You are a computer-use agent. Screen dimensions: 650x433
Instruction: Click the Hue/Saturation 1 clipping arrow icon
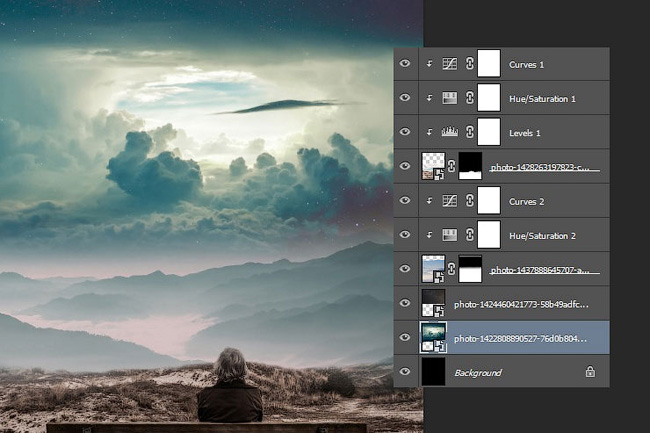(x=429, y=98)
